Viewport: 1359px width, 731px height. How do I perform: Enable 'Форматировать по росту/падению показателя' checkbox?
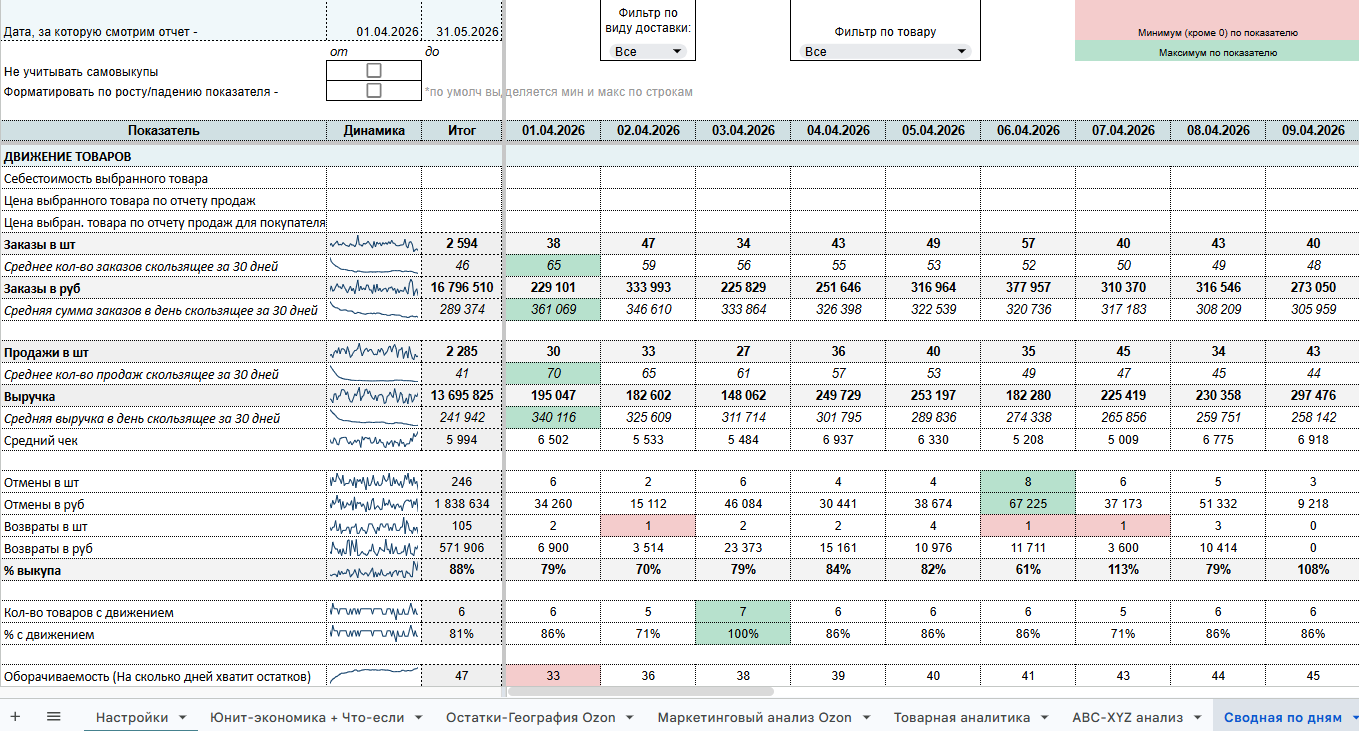374,90
